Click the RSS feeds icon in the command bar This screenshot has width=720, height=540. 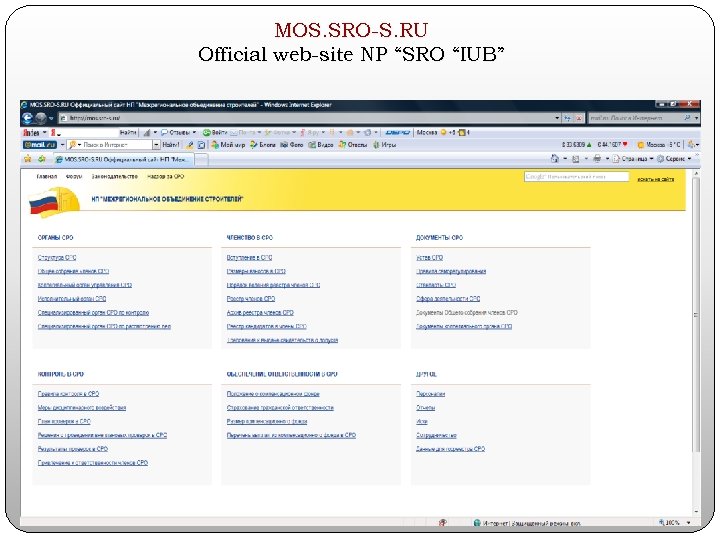pos(575,159)
